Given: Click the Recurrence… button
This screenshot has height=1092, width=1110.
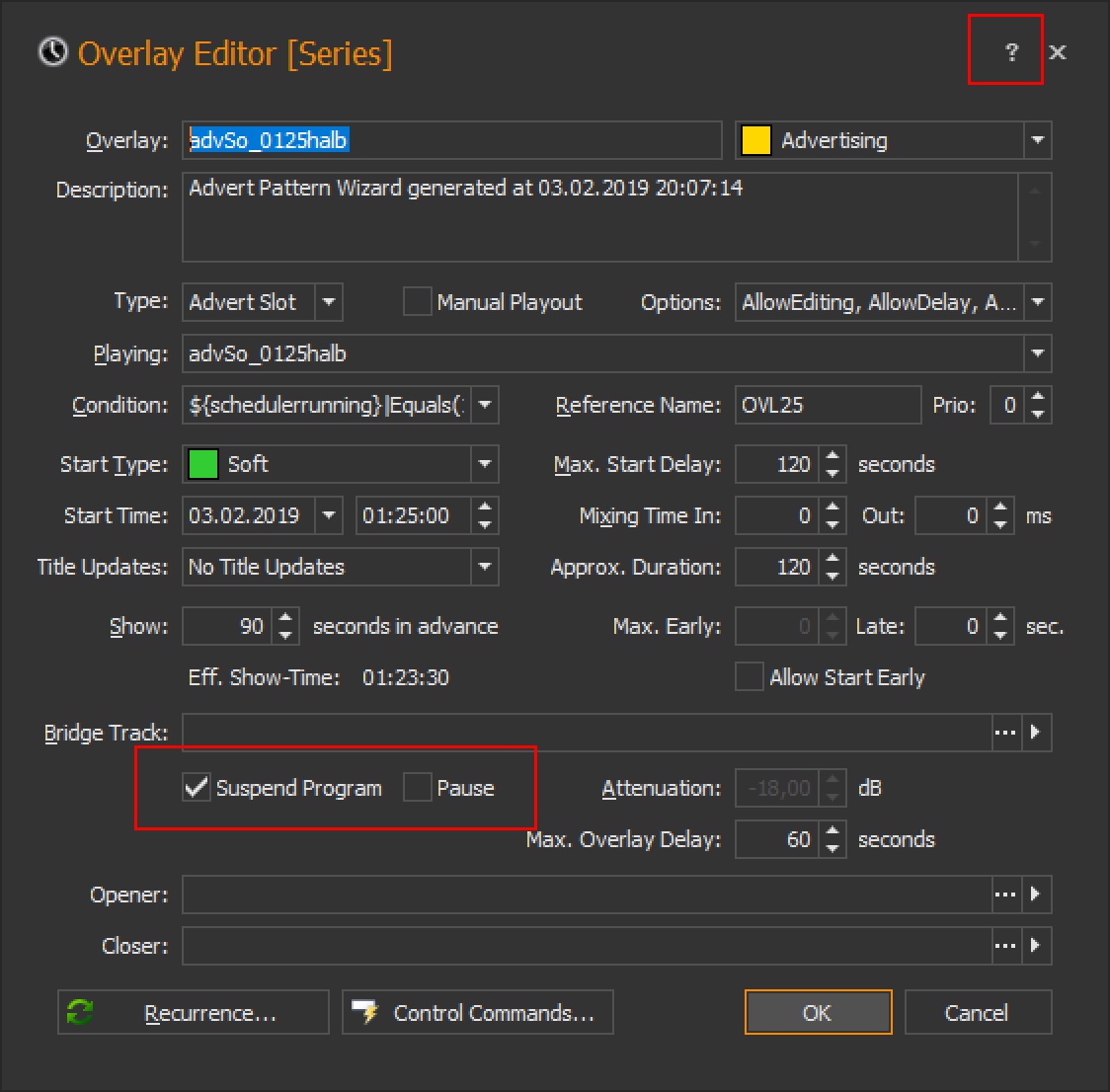Looking at the screenshot, I should [194, 1012].
